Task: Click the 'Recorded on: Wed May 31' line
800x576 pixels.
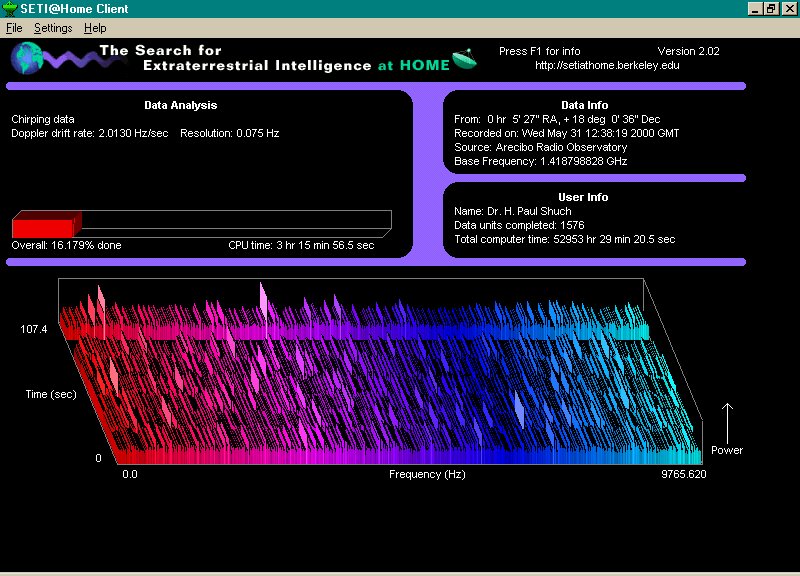Action: point(567,133)
